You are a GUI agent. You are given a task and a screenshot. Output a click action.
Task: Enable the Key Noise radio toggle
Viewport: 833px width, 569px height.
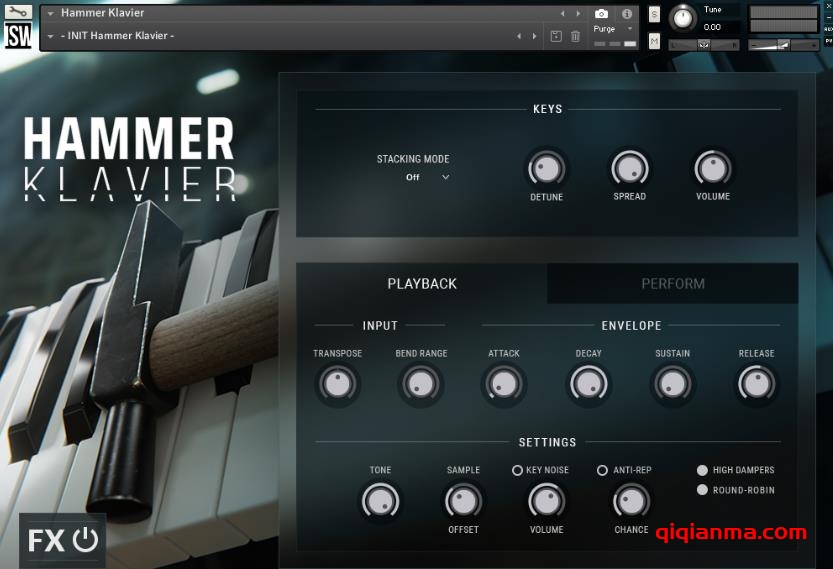point(517,470)
